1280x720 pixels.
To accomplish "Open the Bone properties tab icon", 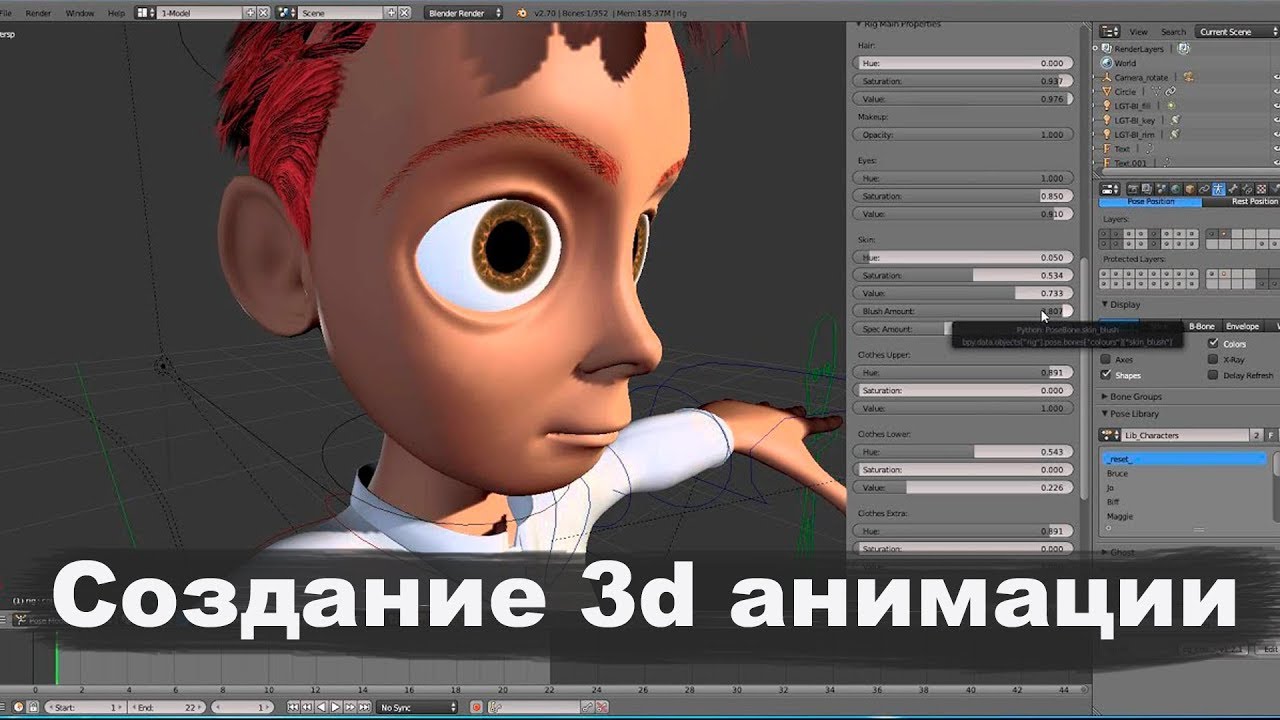I will pos(1233,189).
